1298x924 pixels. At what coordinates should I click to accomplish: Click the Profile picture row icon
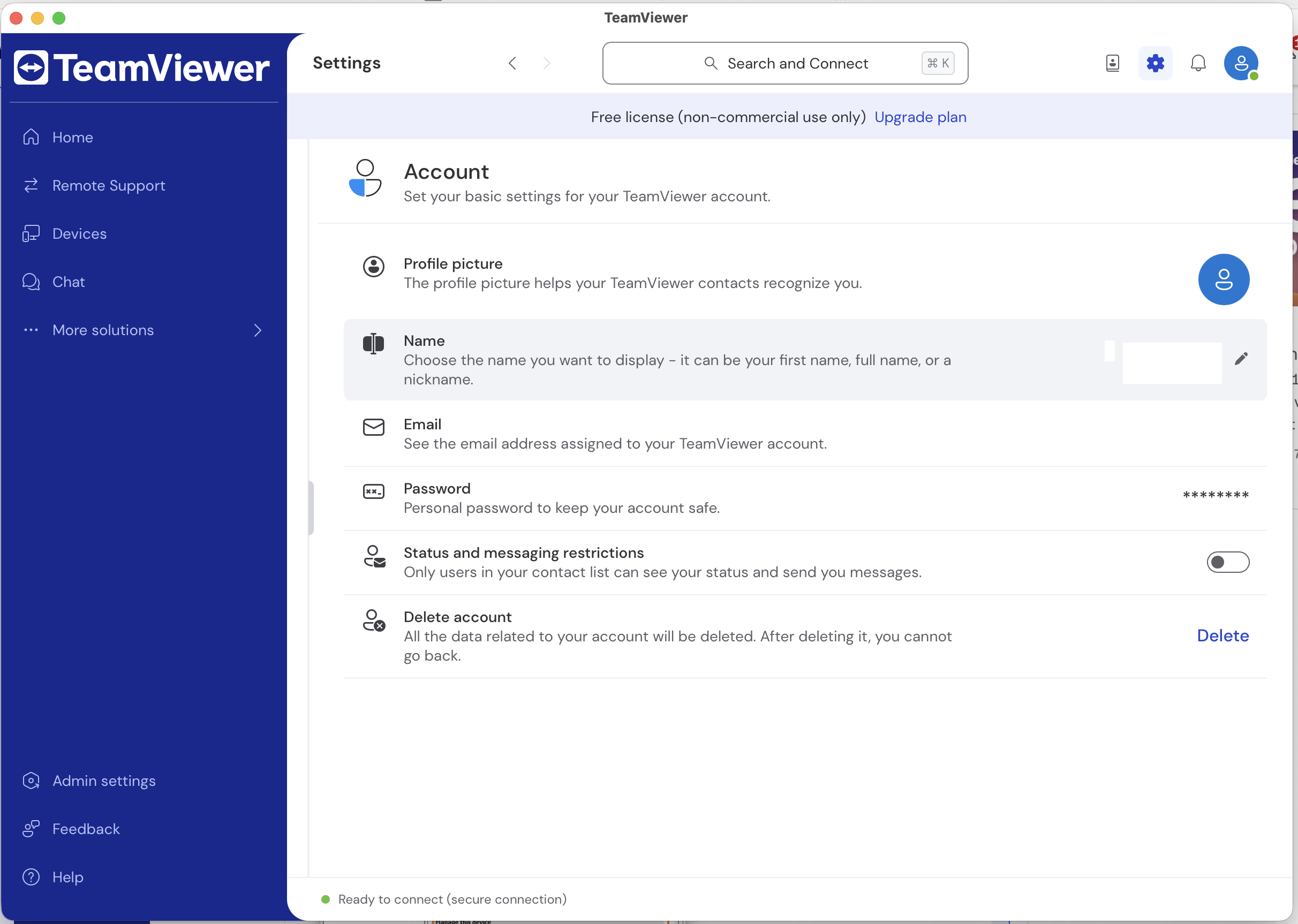click(x=374, y=266)
